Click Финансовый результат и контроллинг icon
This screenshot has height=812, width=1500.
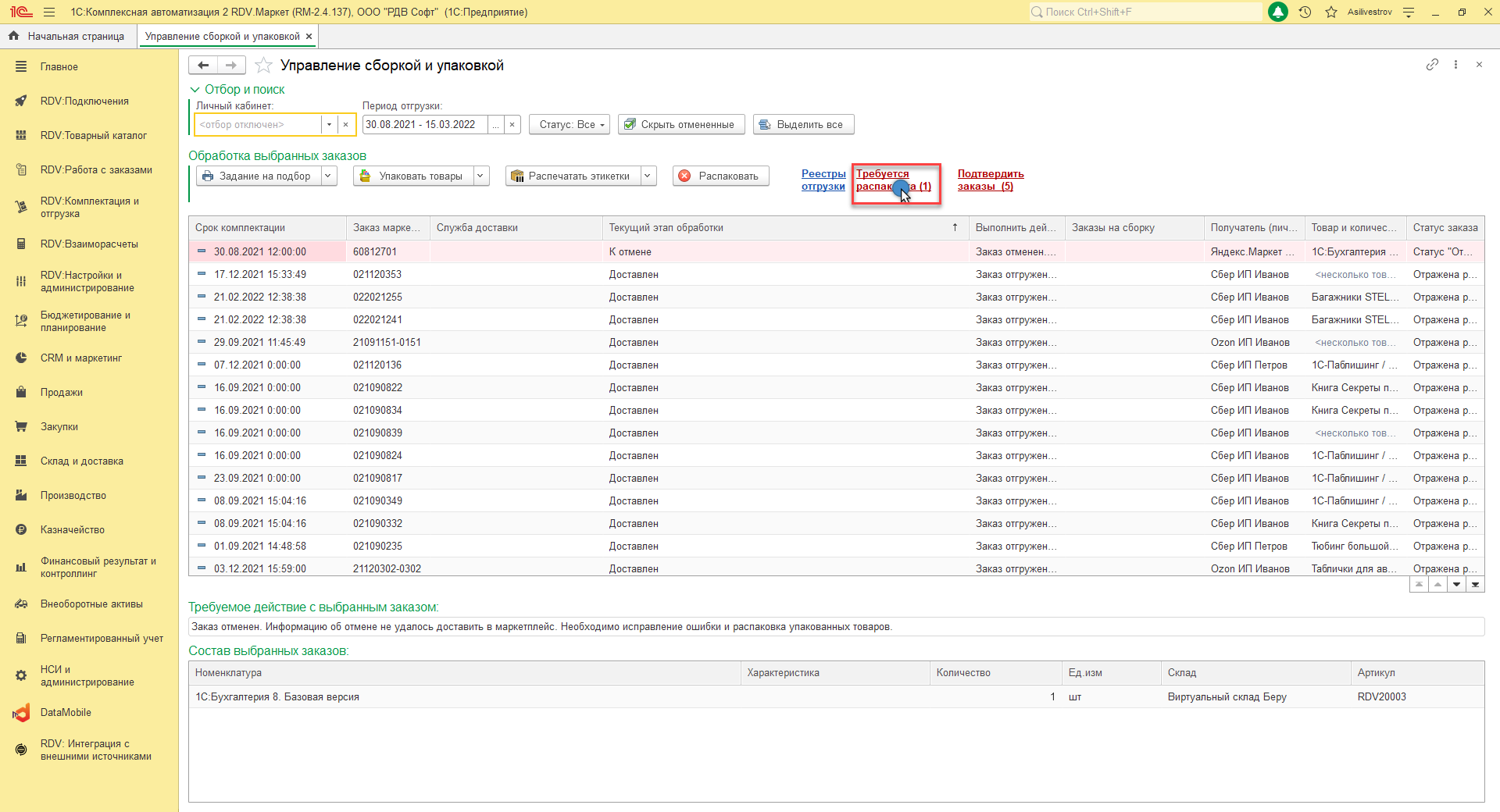(x=21, y=568)
